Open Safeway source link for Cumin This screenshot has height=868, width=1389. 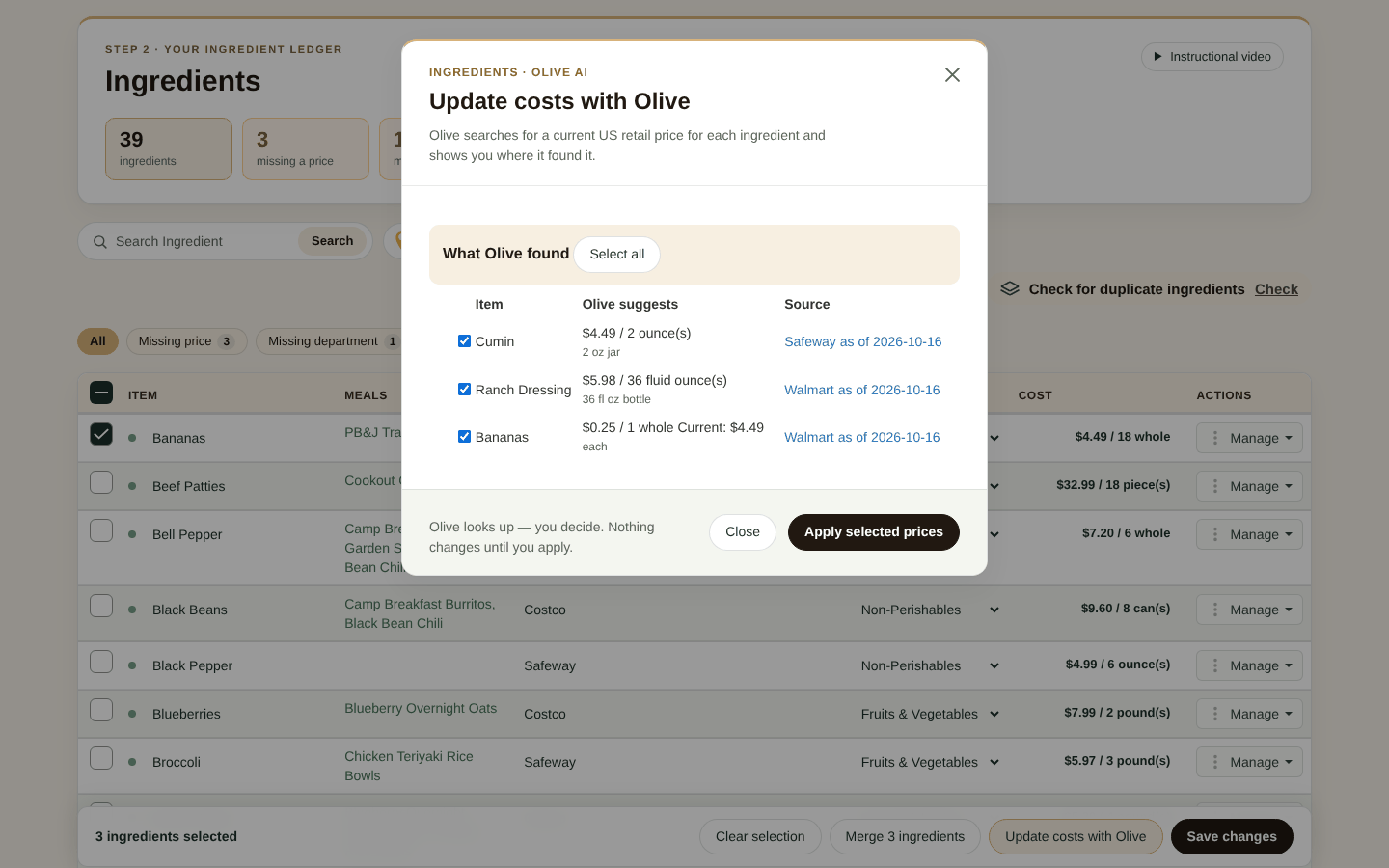862,341
